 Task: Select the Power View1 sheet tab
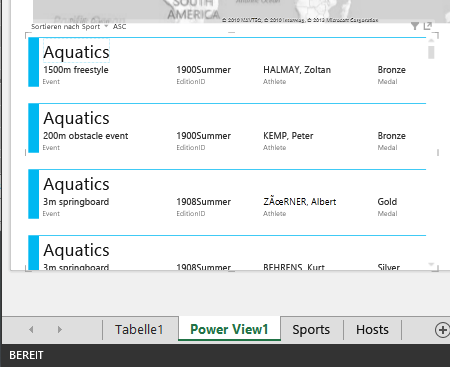(229, 329)
